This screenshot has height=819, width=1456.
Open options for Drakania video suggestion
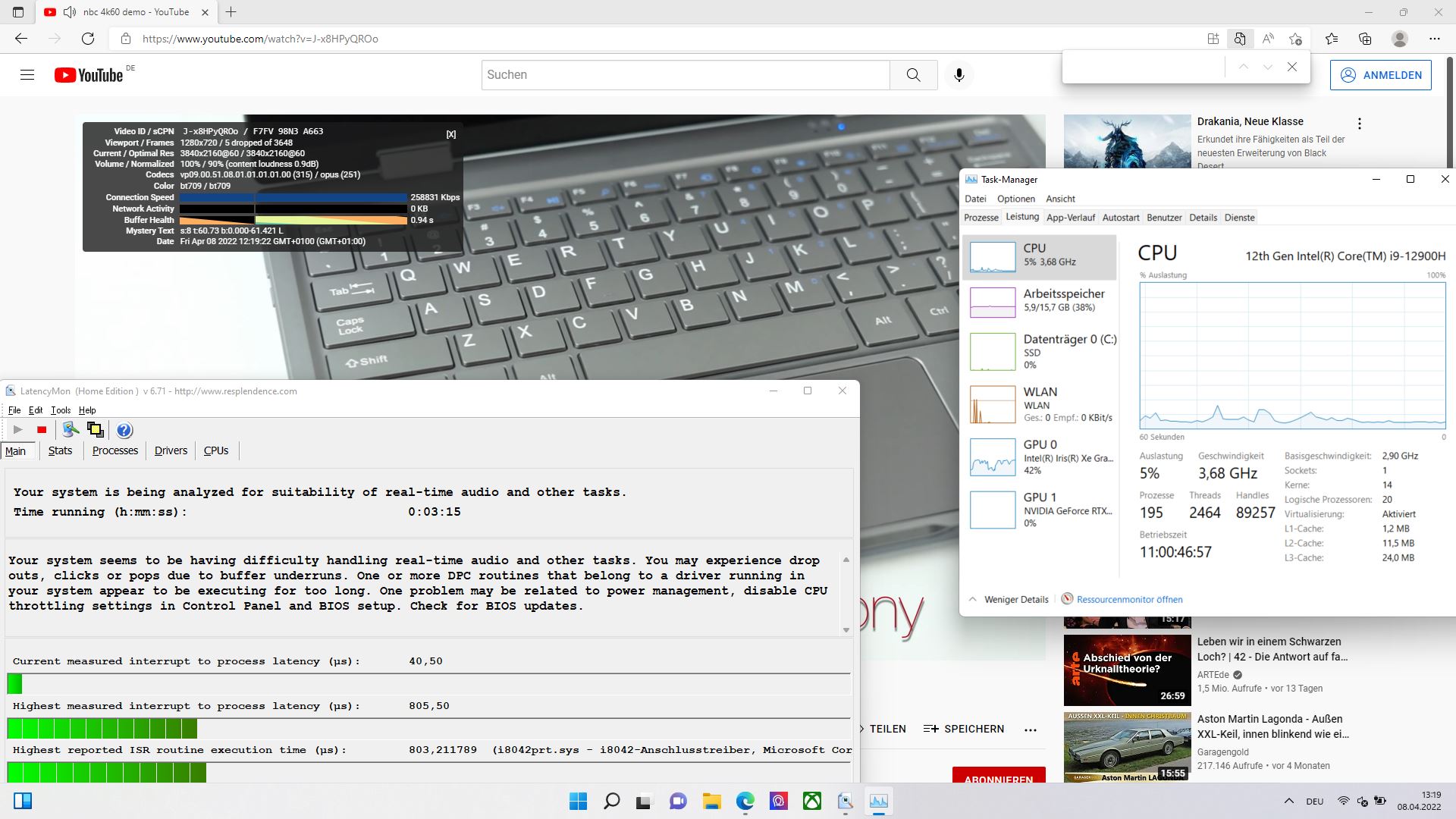point(1359,123)
